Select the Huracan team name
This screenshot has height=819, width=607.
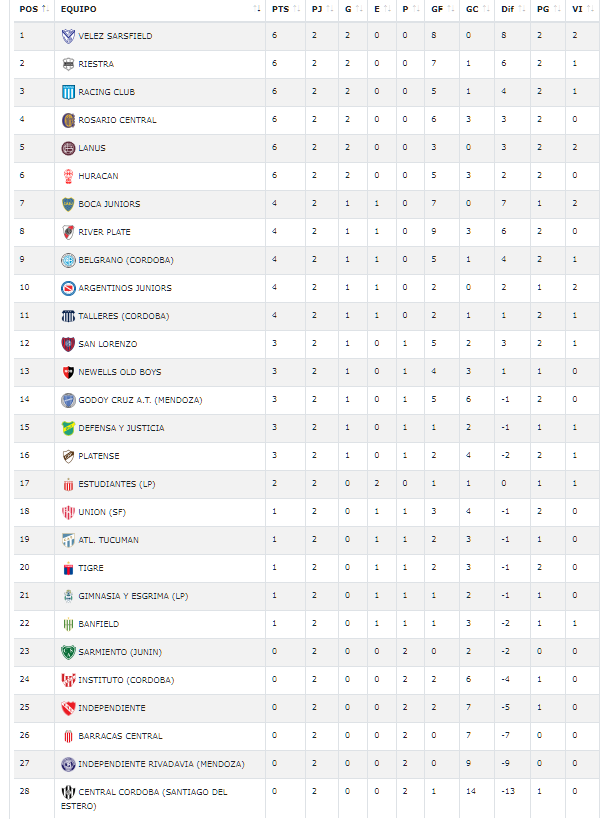(x=98, y=176)
